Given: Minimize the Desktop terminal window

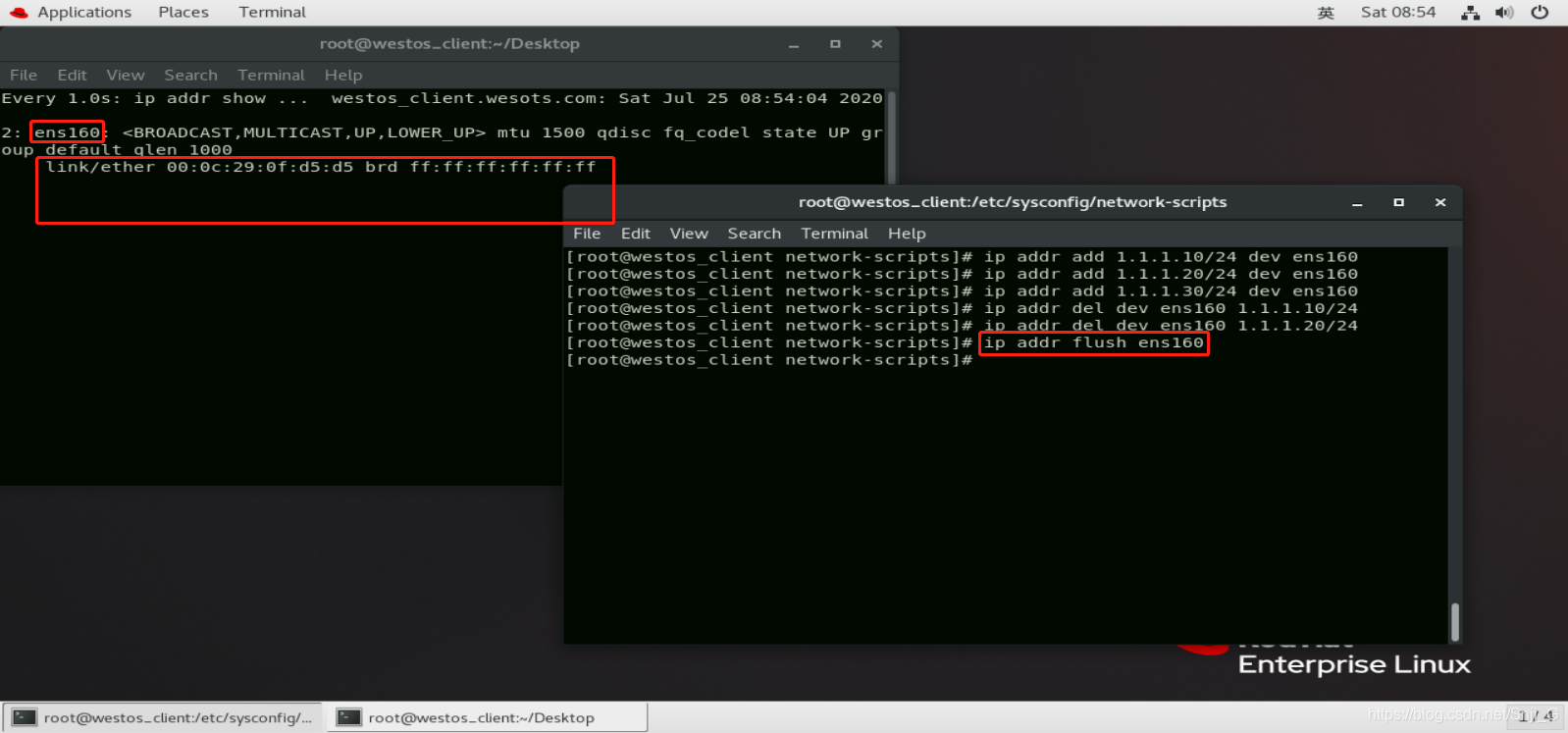Looking at the screenshot, I should pyautogui.click(x=794, y=44).
